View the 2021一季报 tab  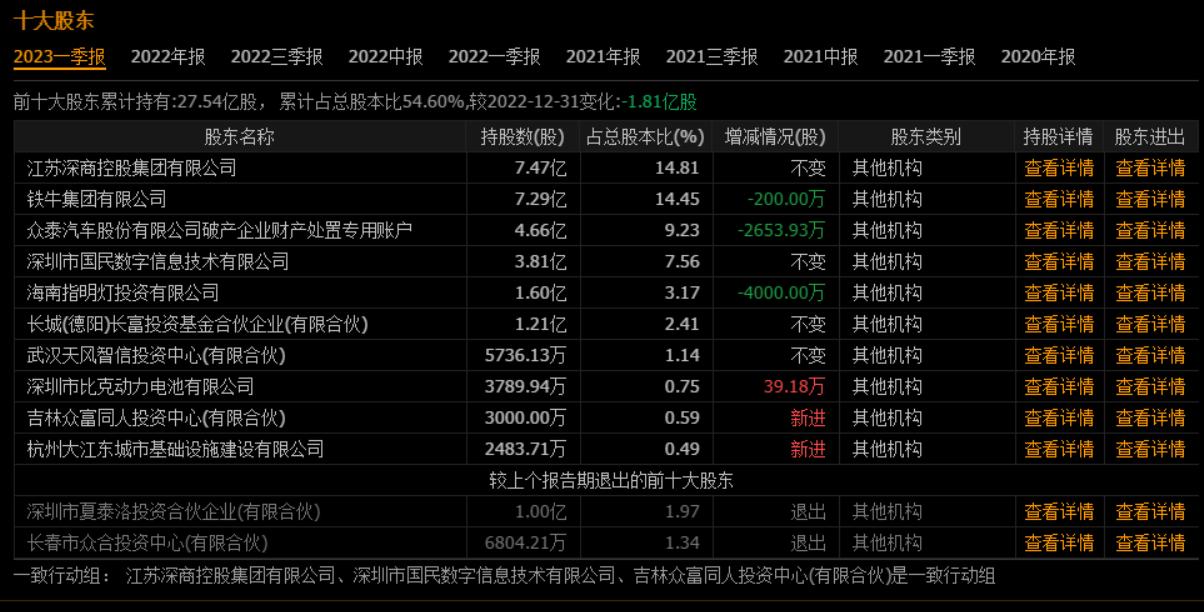pos(930,58)
